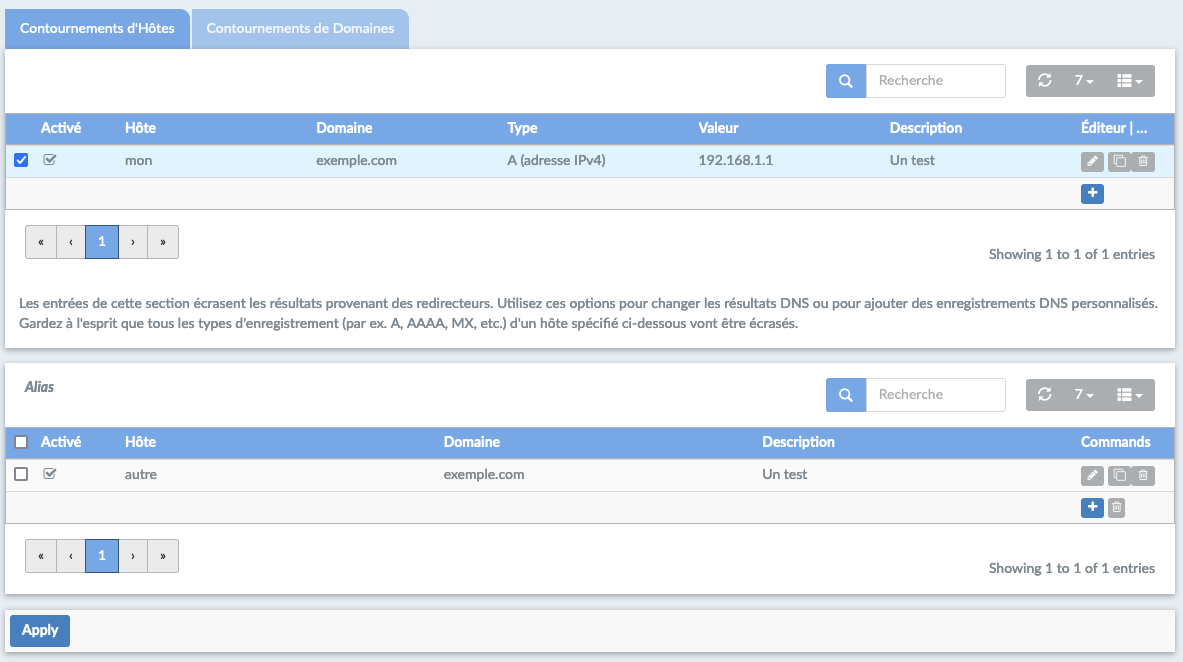
Task: Sort Alias table by Domaine column
Action: coord(472,442)
